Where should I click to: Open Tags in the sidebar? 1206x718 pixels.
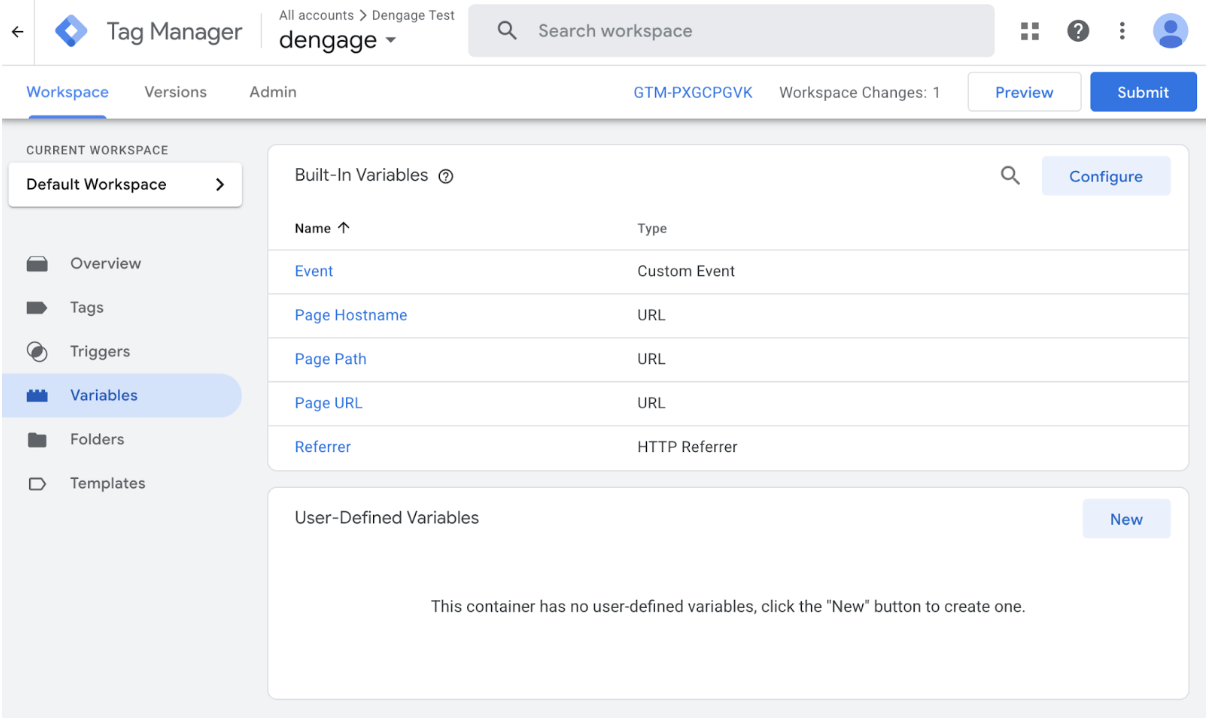pyautogui.click(x=121, y=308)
